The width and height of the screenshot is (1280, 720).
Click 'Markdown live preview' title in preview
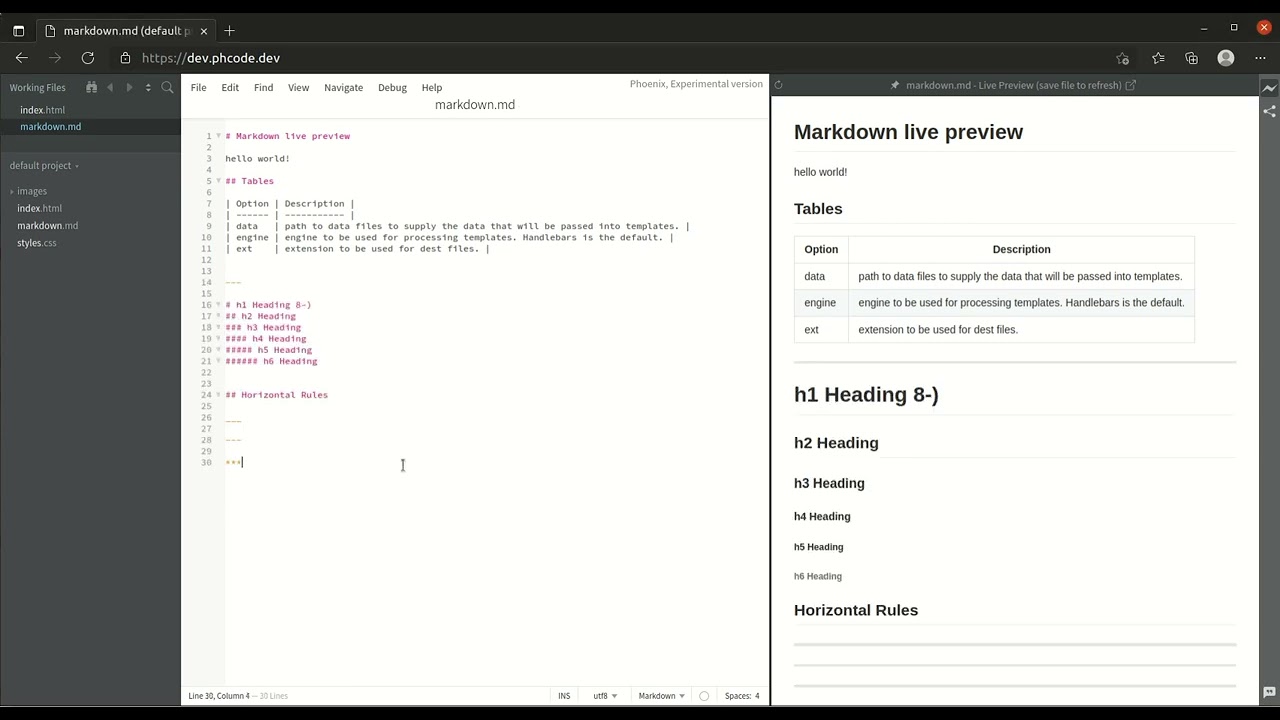[x=908, y=132]
